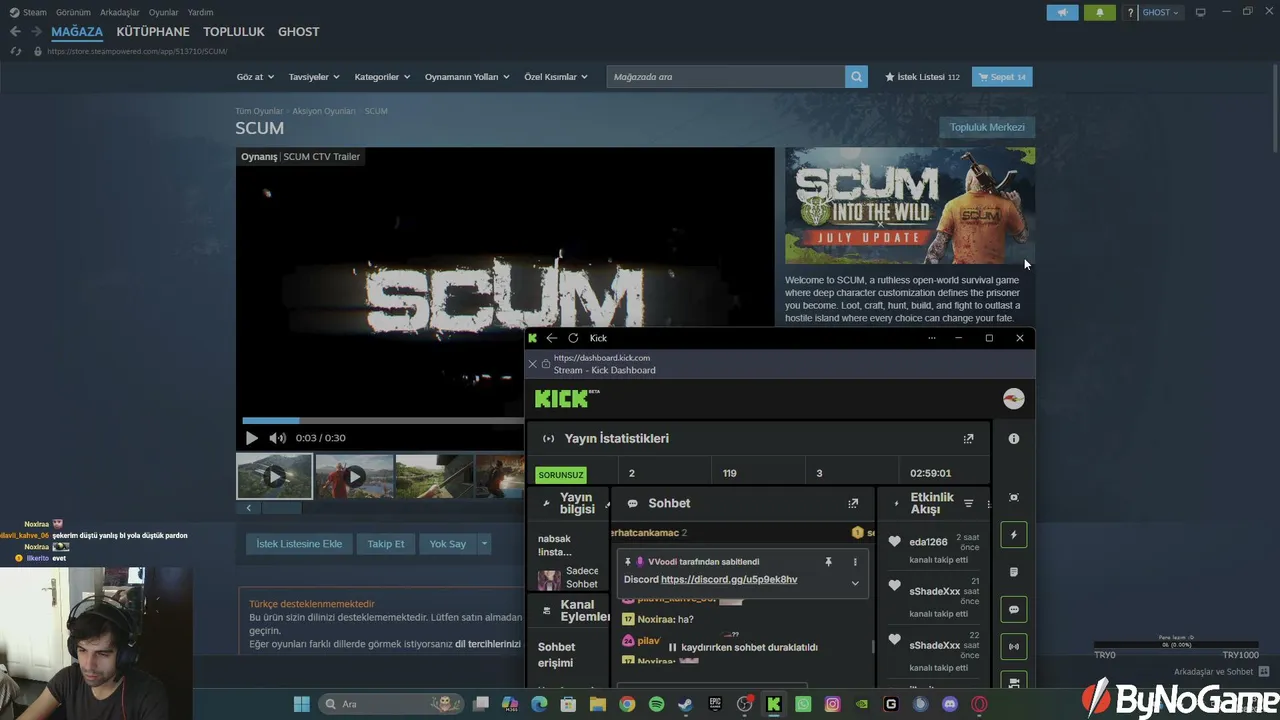Viewport: 1280px width, 720px height.
Task: Open the Sepet shopping cart
Action: pos(1002,77)
